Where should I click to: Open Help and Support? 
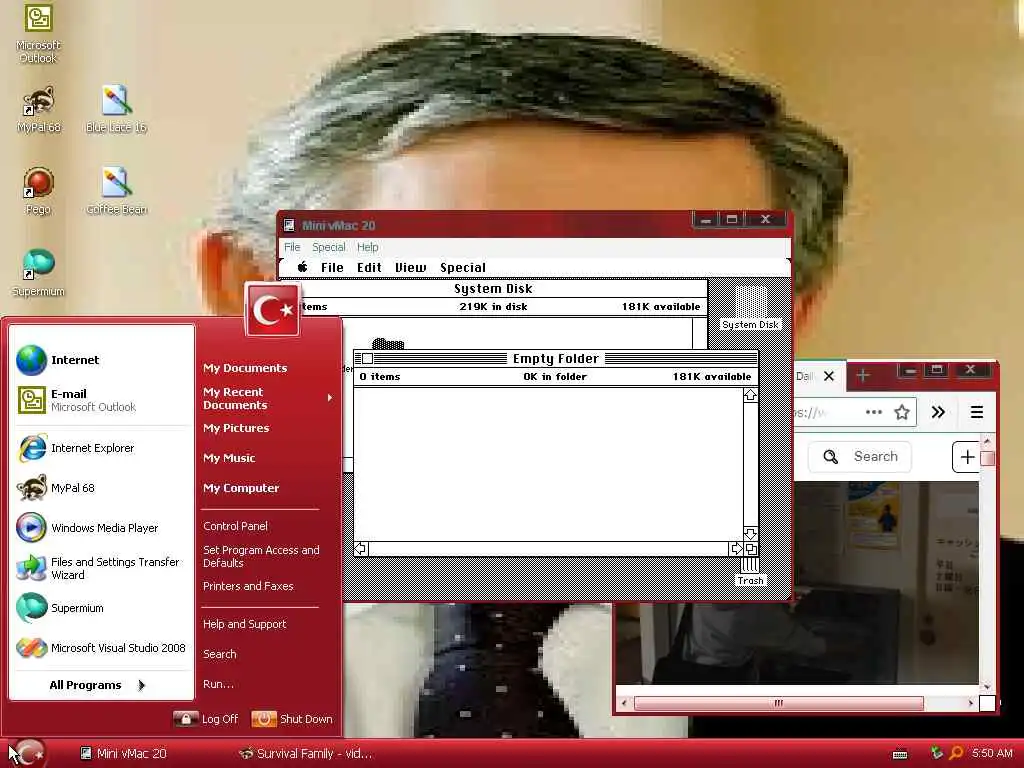pos(244,624)
